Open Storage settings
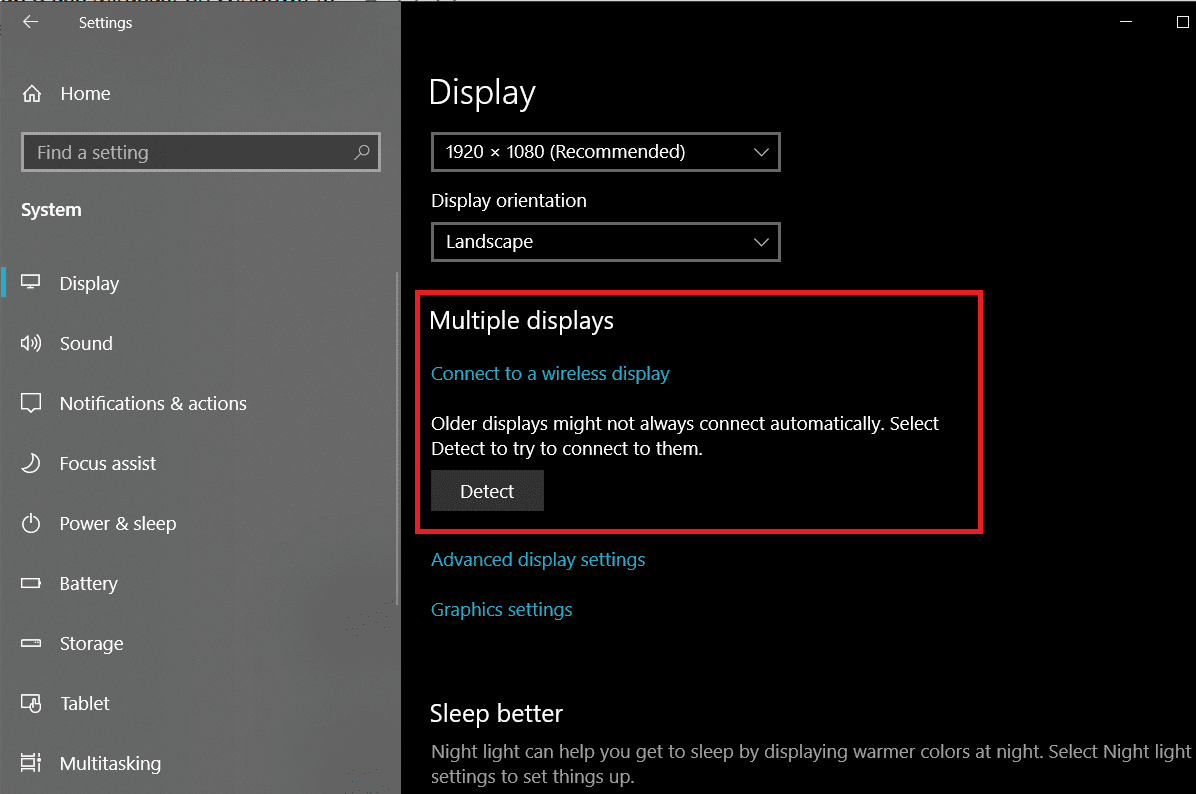Image resolution: width=1196 pixels, height=794 pixels. click(200, 643)
